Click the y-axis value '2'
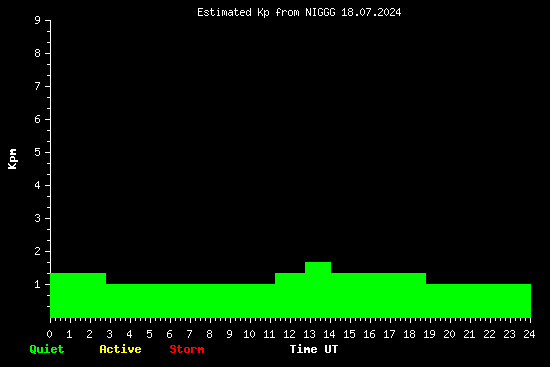This screenshot has width=550, height=367. (38, 251)
